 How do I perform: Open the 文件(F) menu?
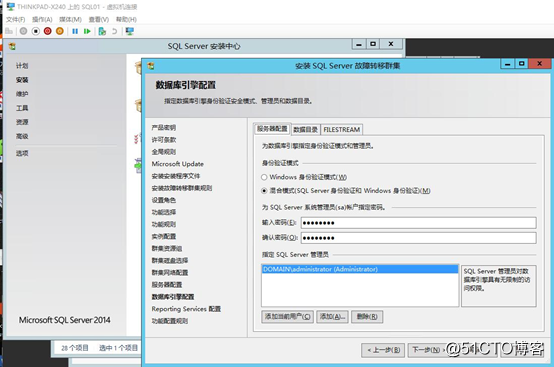pos(16,19)
